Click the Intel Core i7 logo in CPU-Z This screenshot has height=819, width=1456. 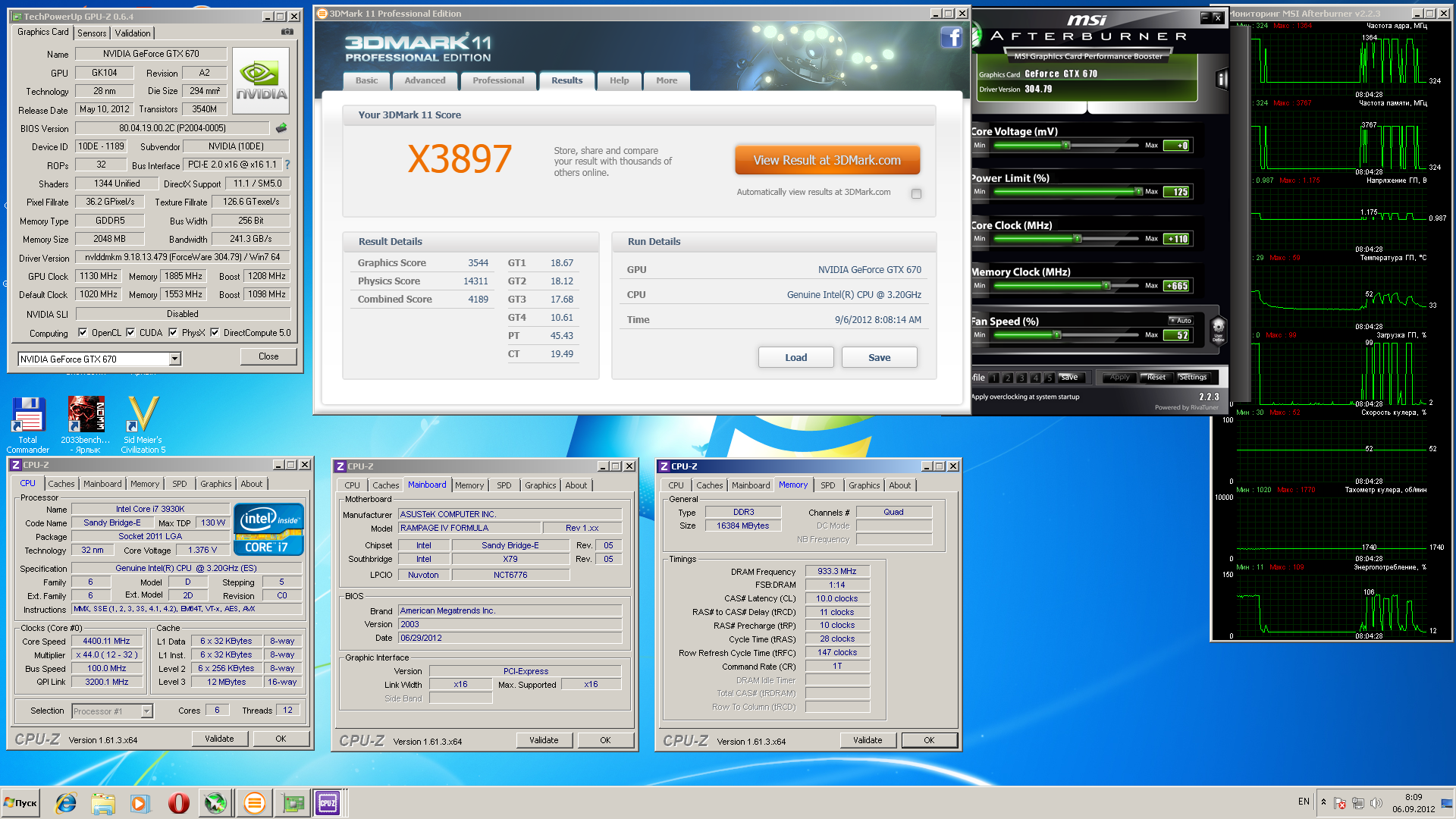coord(269,529)
